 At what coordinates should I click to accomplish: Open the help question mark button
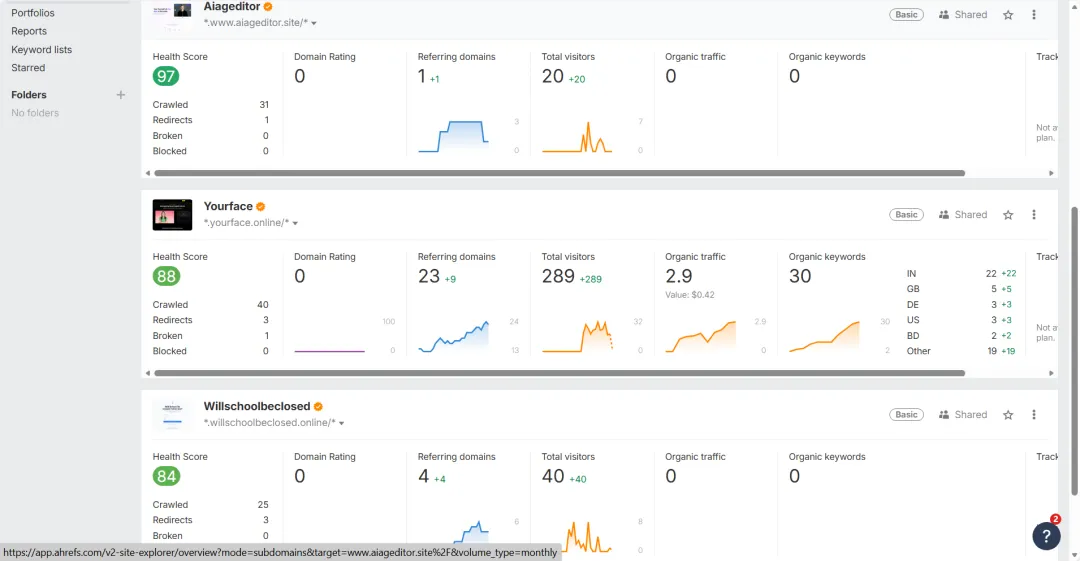coord(1046,536)
